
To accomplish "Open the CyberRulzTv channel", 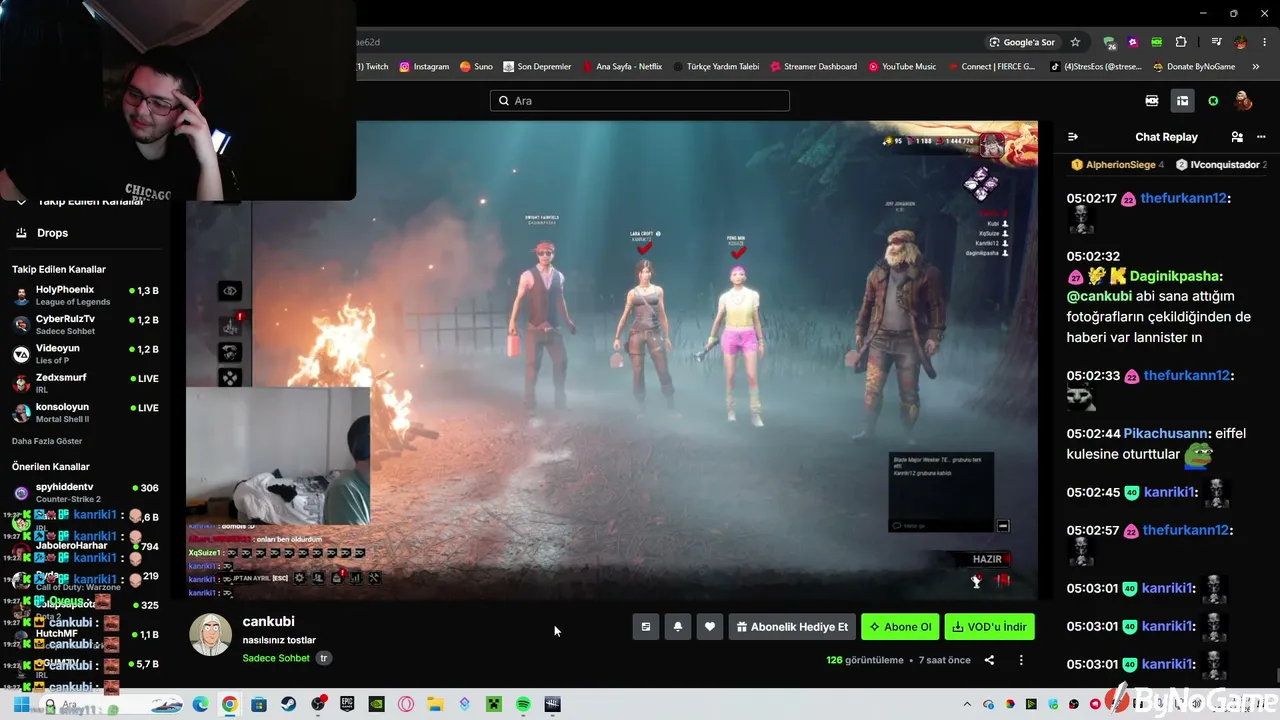I will tap(85, 324).
